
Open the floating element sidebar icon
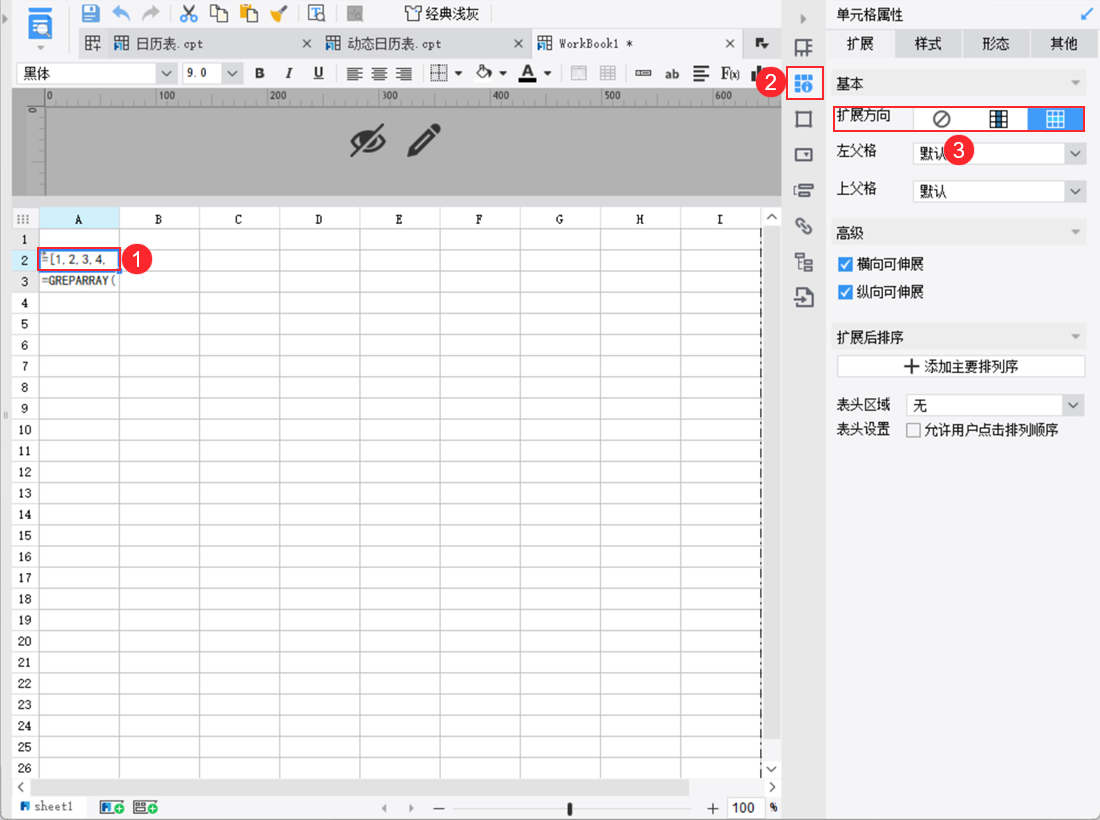804,119
